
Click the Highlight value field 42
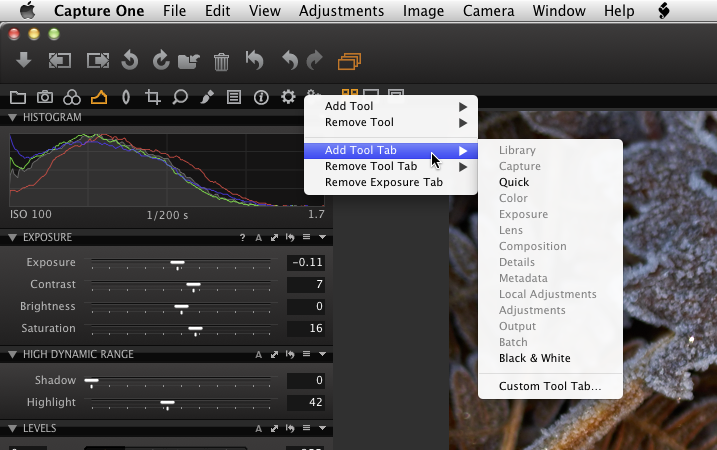306,402
